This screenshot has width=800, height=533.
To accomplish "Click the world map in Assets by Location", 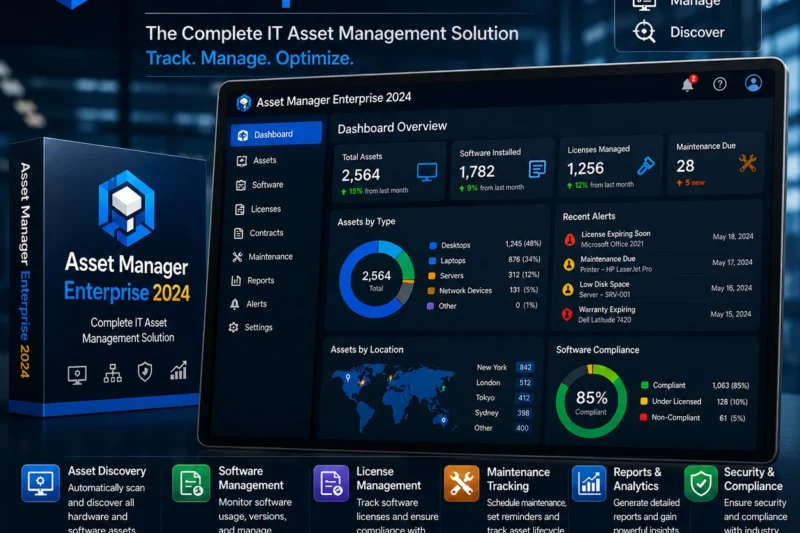I will (x=393, y=396).
